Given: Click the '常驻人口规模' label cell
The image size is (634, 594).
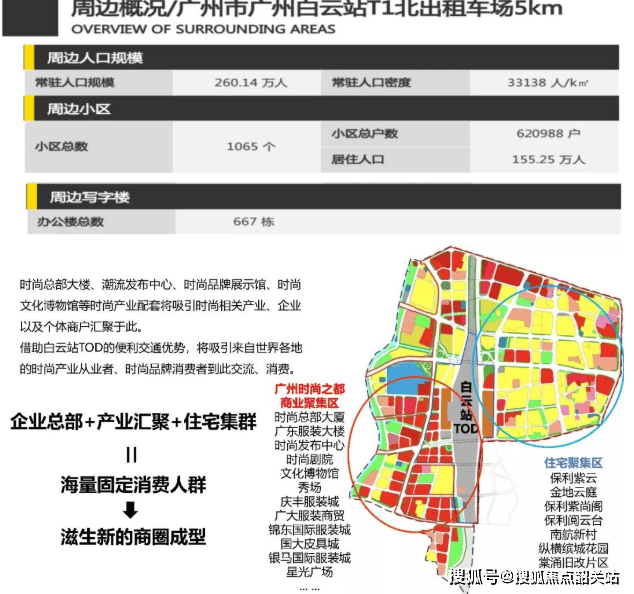Looking at the screenshot, I should tap(99, 83).
